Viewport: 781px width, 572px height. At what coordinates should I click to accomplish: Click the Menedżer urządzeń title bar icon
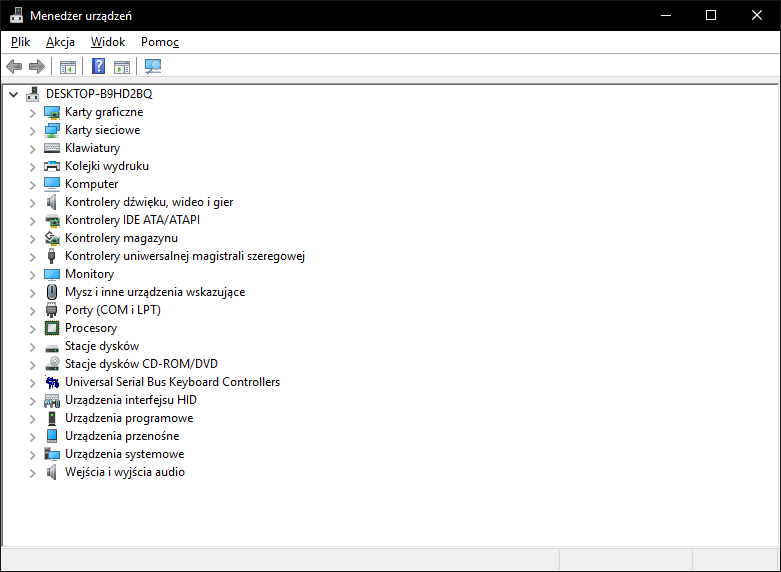click(x=16, y=15)
